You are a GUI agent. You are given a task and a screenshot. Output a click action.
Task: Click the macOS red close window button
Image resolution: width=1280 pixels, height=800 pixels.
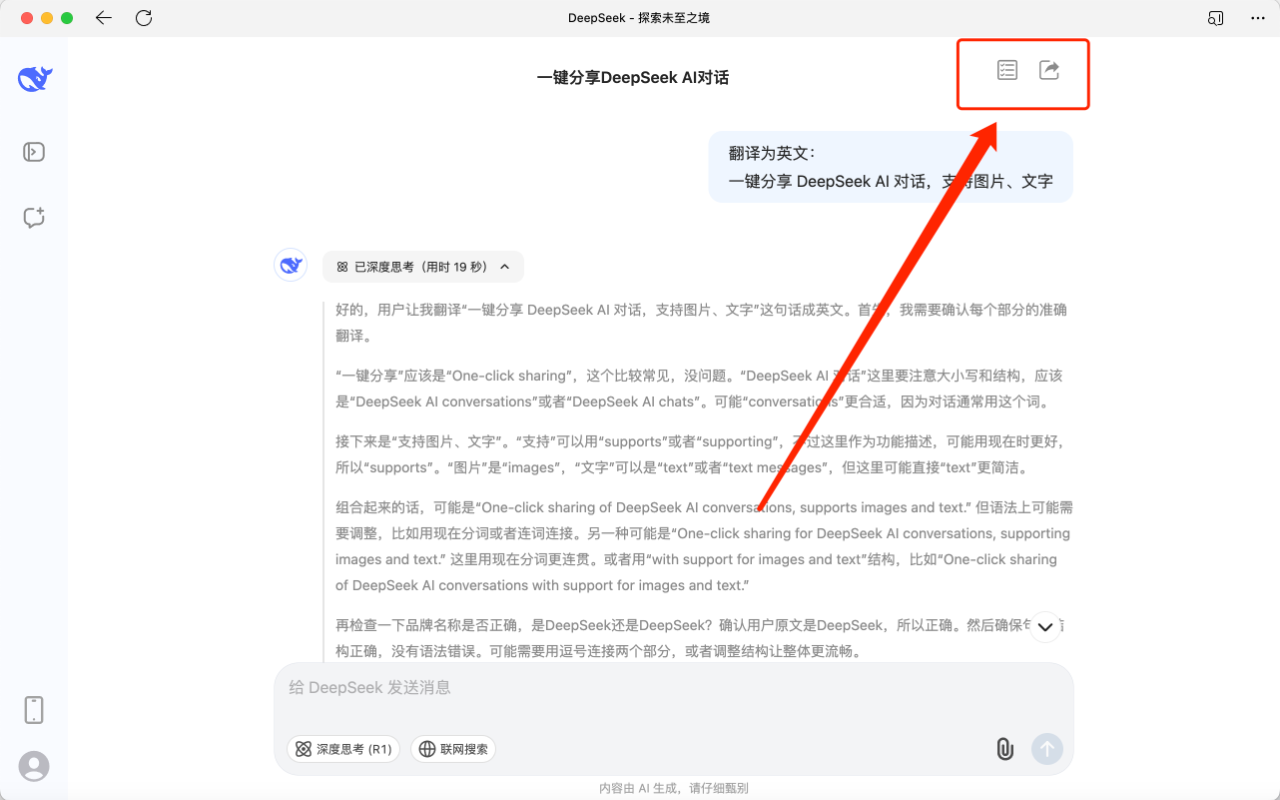click(27, 18)
